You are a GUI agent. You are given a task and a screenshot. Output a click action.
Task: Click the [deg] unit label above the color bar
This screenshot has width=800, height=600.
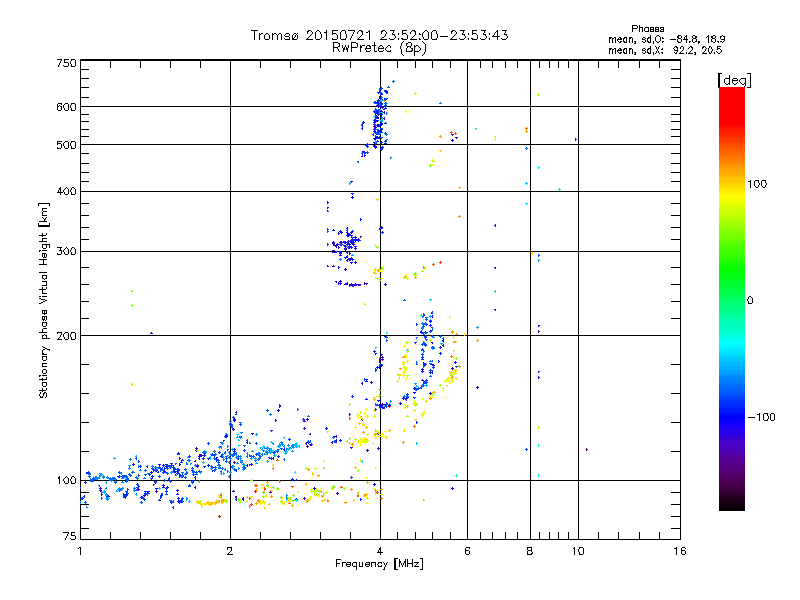click(x=734, y=80)
